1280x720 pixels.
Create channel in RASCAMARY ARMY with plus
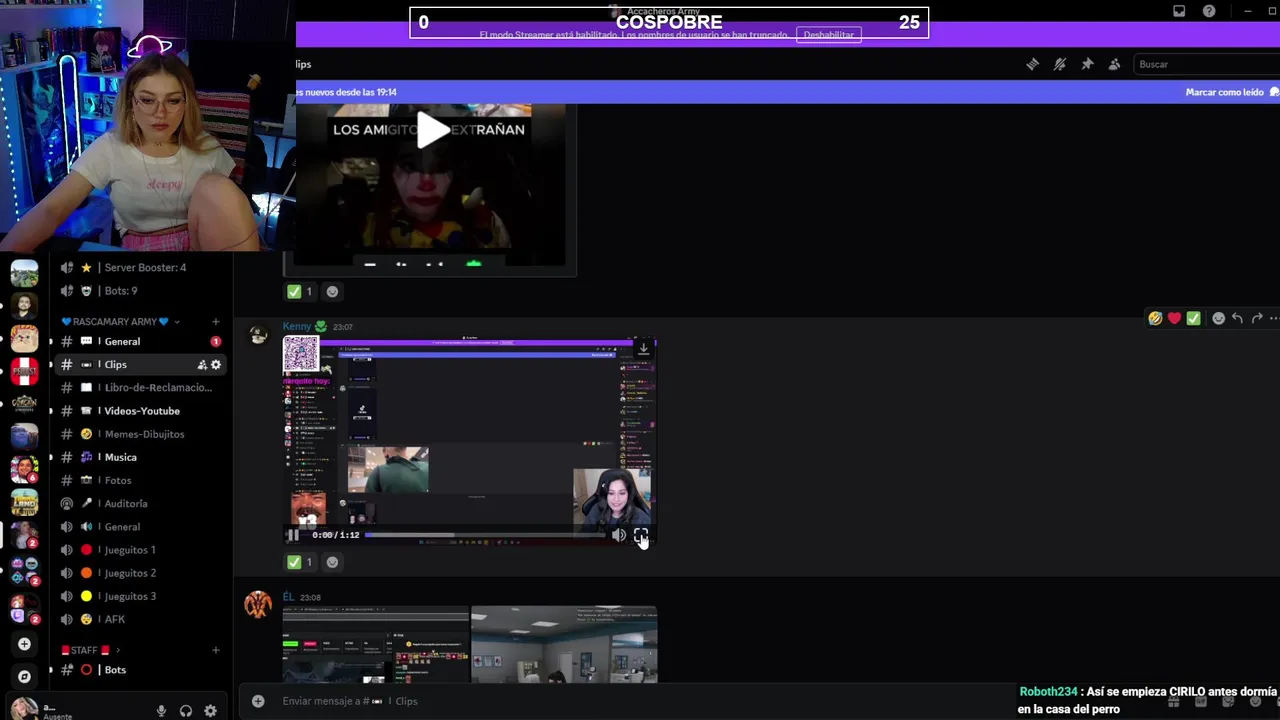coord(215,322)
